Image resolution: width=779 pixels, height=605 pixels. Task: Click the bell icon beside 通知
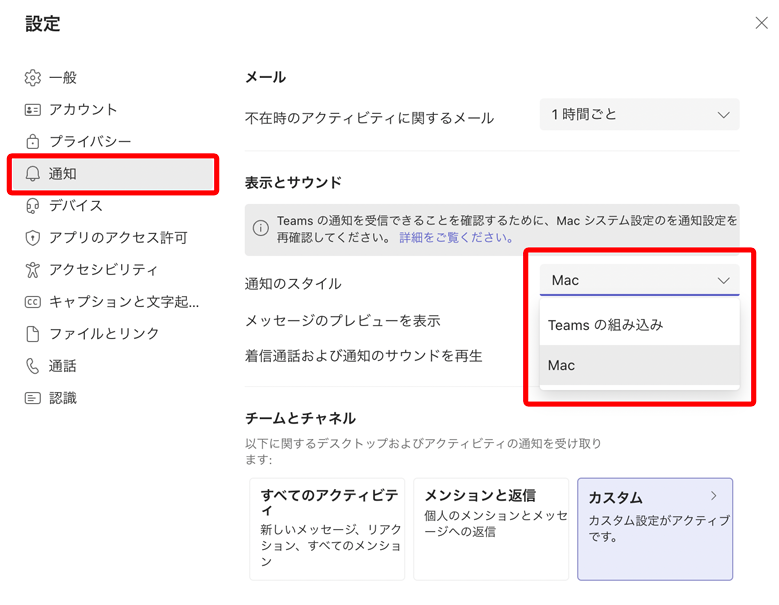point(33,174)
